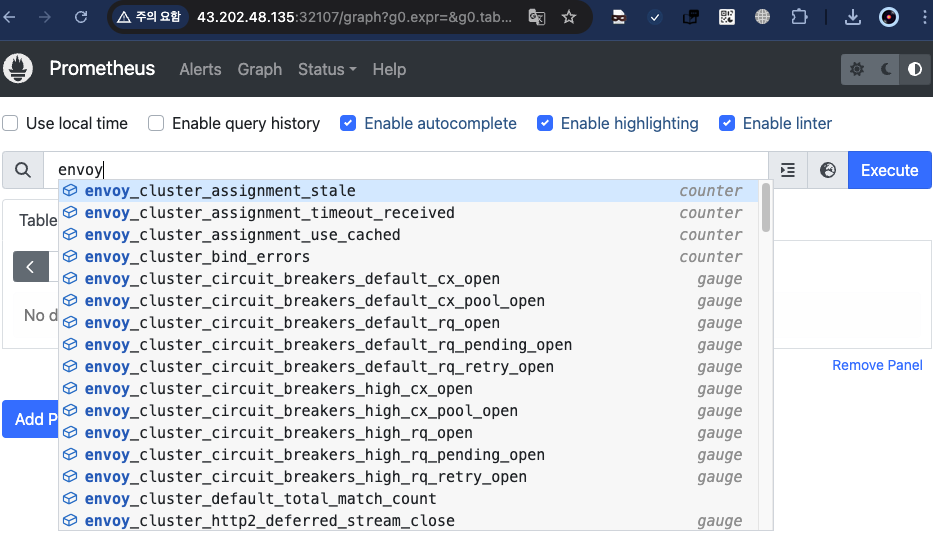Uncheck Enable autocomplete
The image size is (933, 542).
[x=348, y=123]
